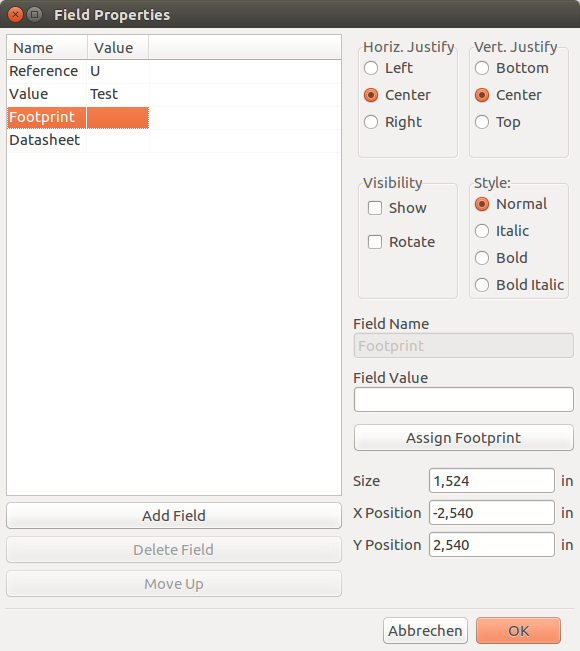Click the Name column header

(47, 48)
